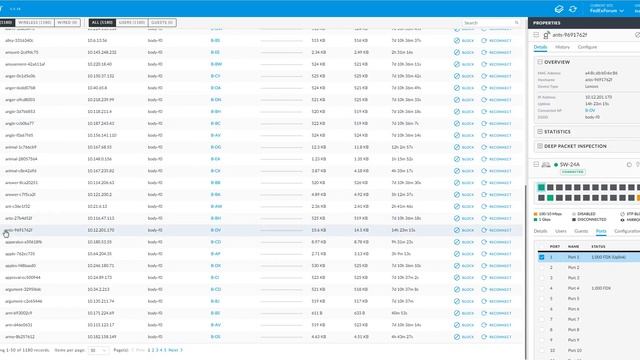The image size is (640, 360).
Task: Check the Port 8 checkbox
Action: (542, 330)
